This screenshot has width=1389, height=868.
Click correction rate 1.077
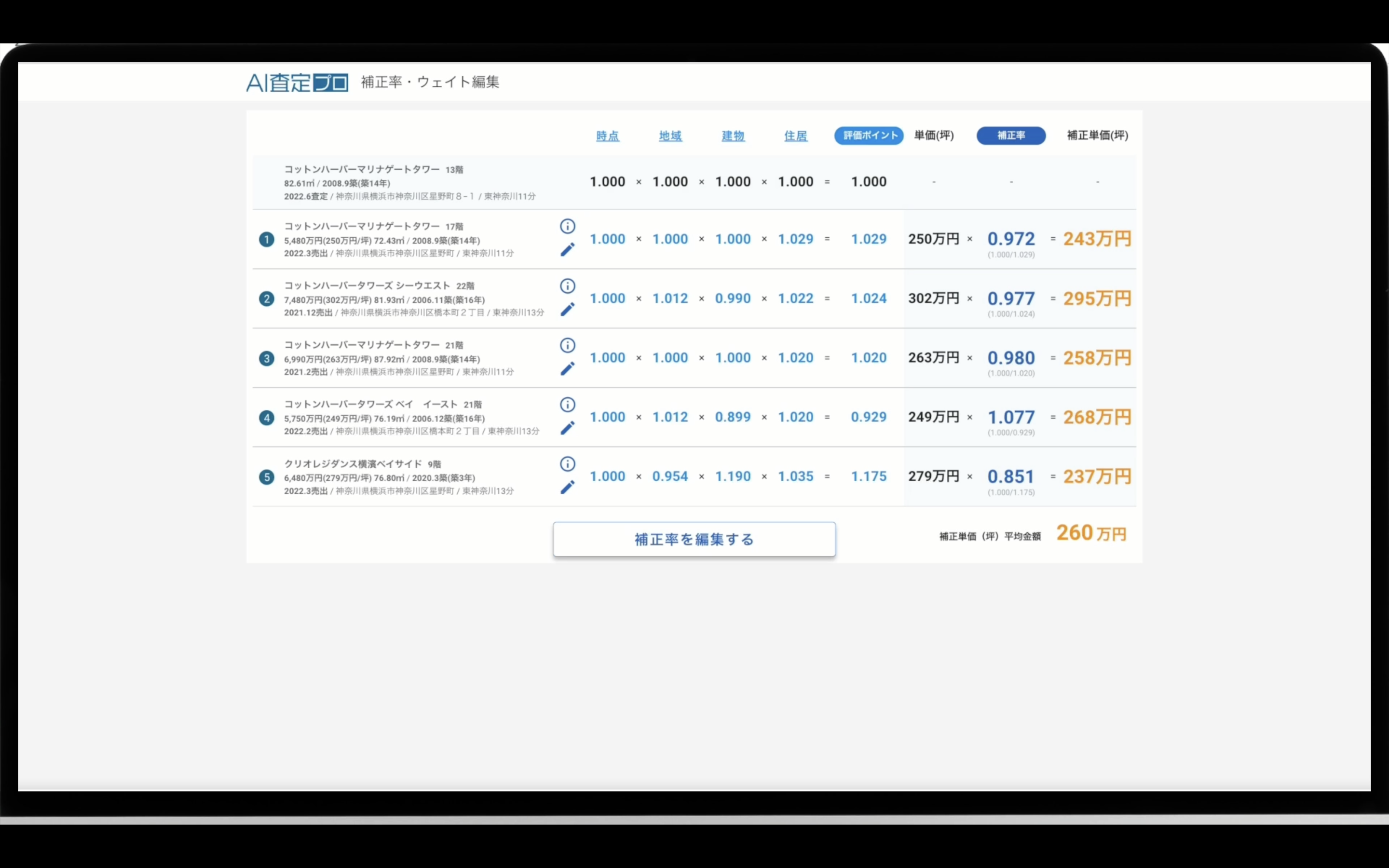click(x=1011, y=417)
